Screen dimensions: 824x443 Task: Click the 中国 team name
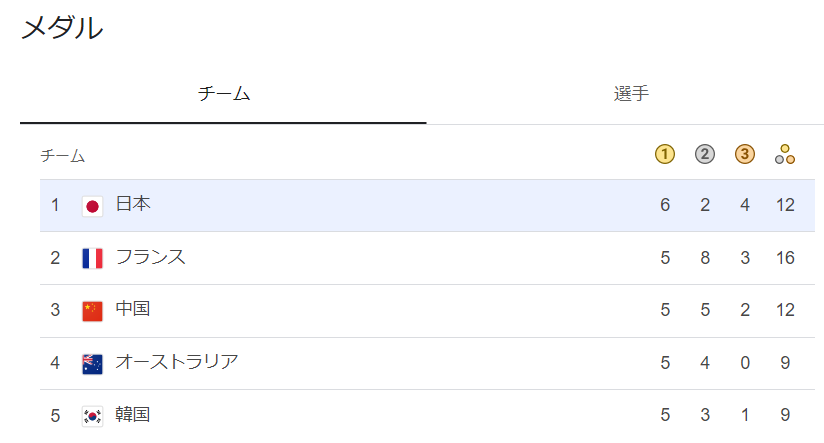(x=133, y=310)
